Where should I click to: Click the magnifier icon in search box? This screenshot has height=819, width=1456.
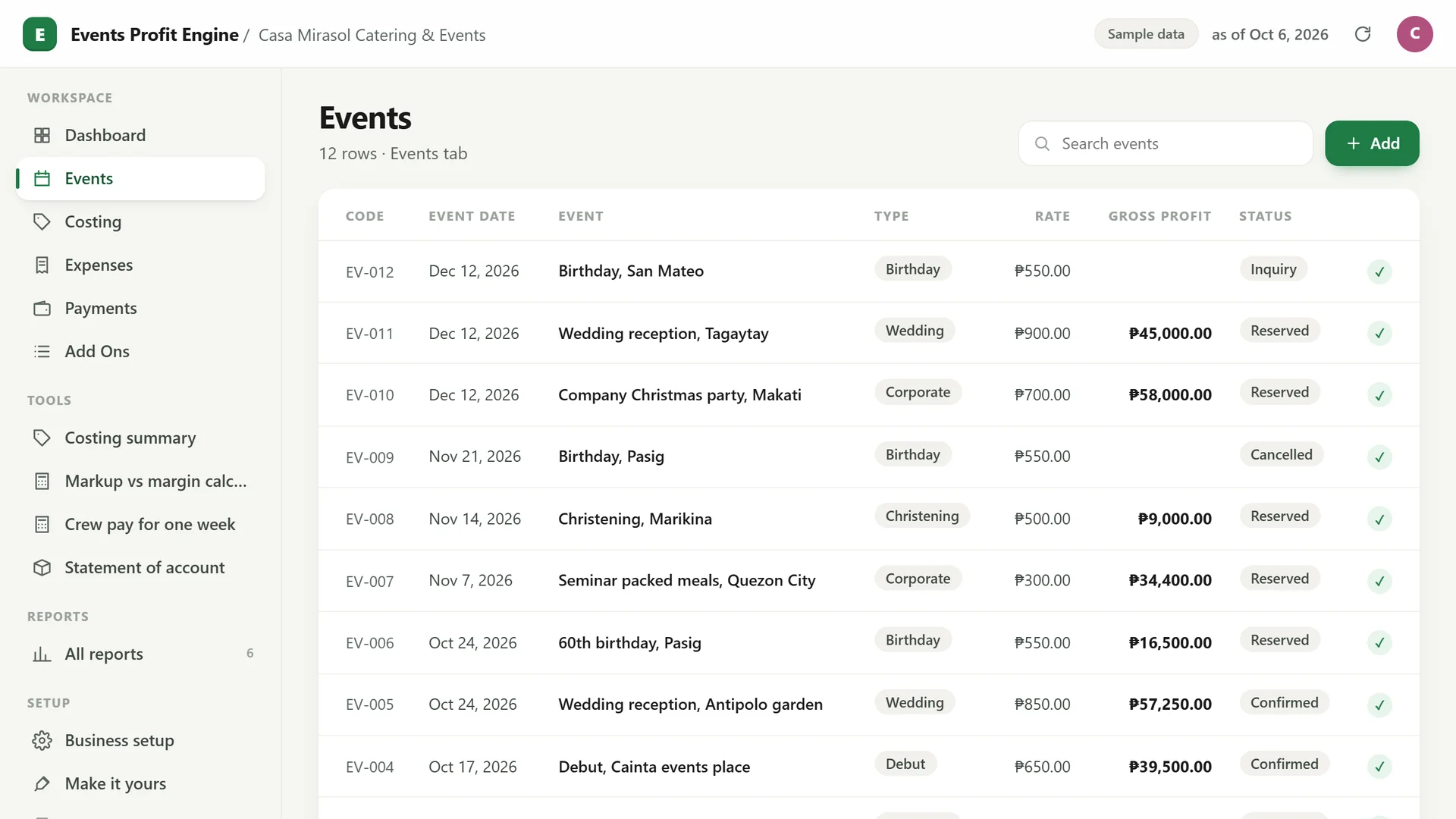[1042, 143]
